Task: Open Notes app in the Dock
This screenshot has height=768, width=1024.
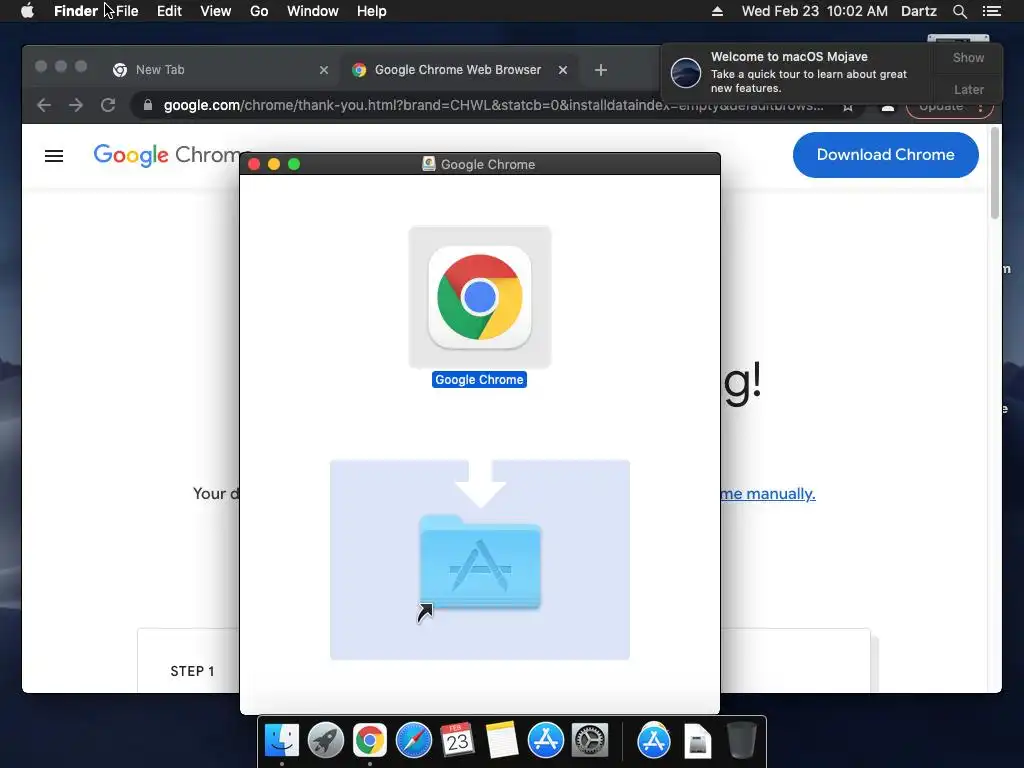Action: pos(502,741)
